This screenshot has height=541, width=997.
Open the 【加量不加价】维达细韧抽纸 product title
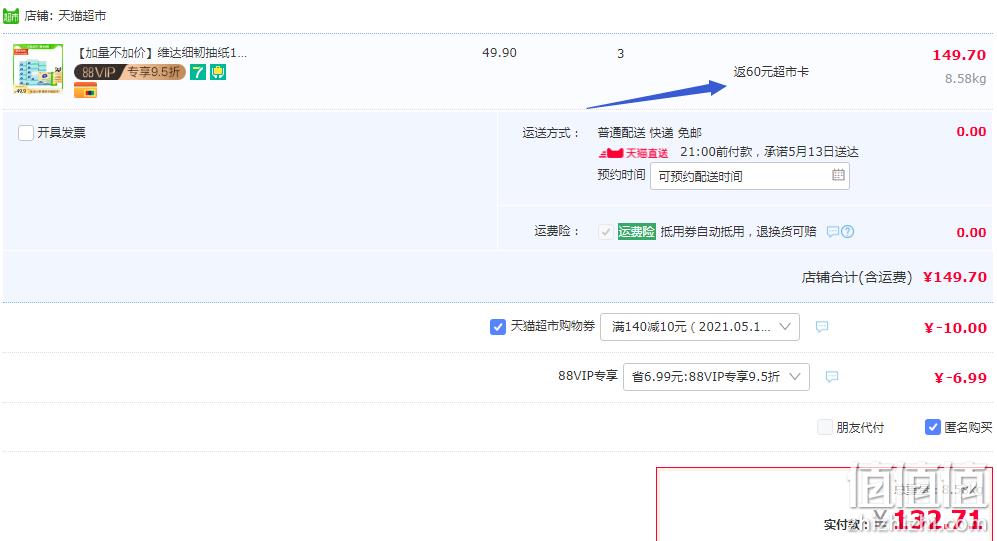[x=162, y=53]
